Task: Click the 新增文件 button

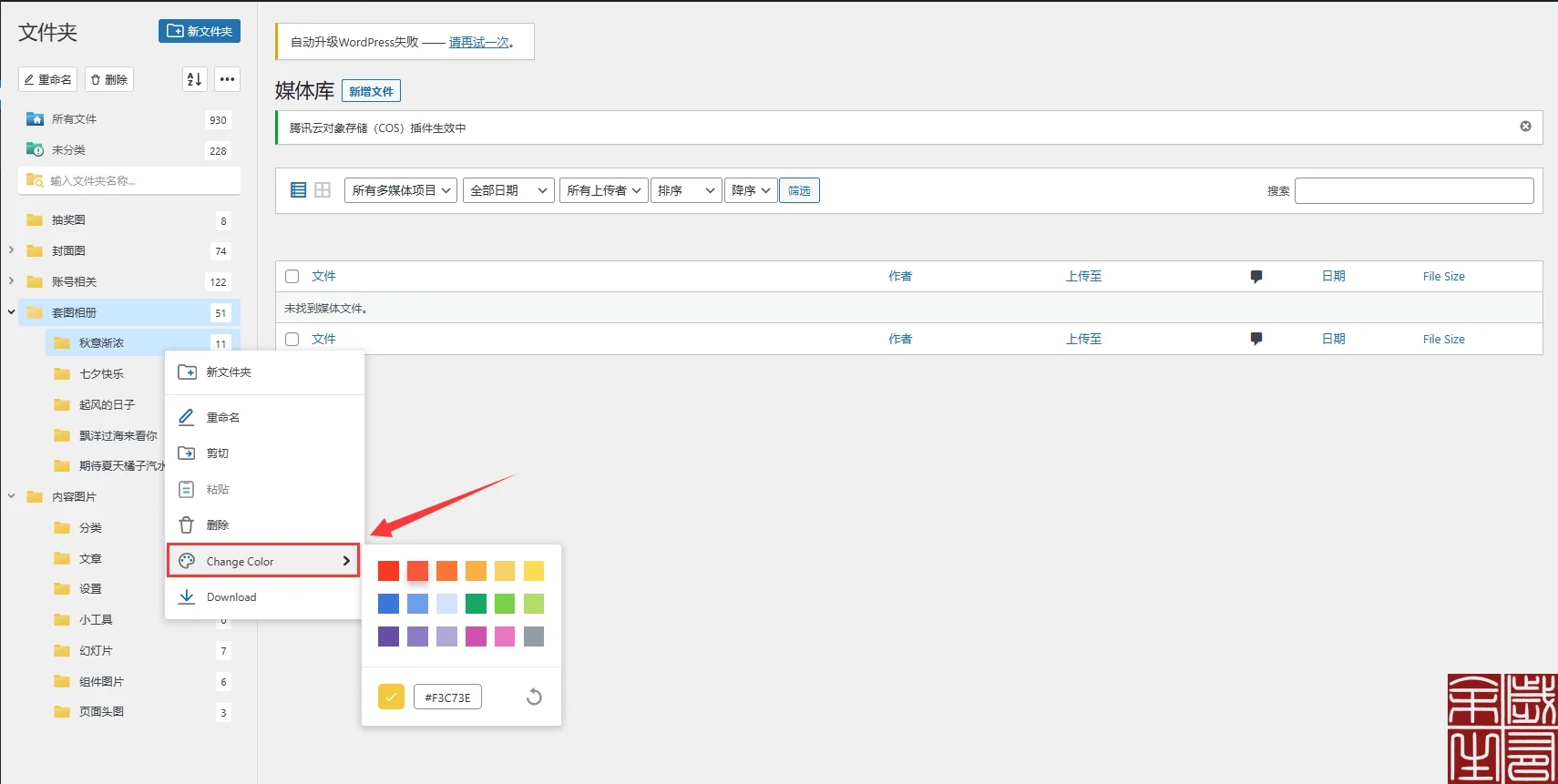Action: click(x=371, y=91)
